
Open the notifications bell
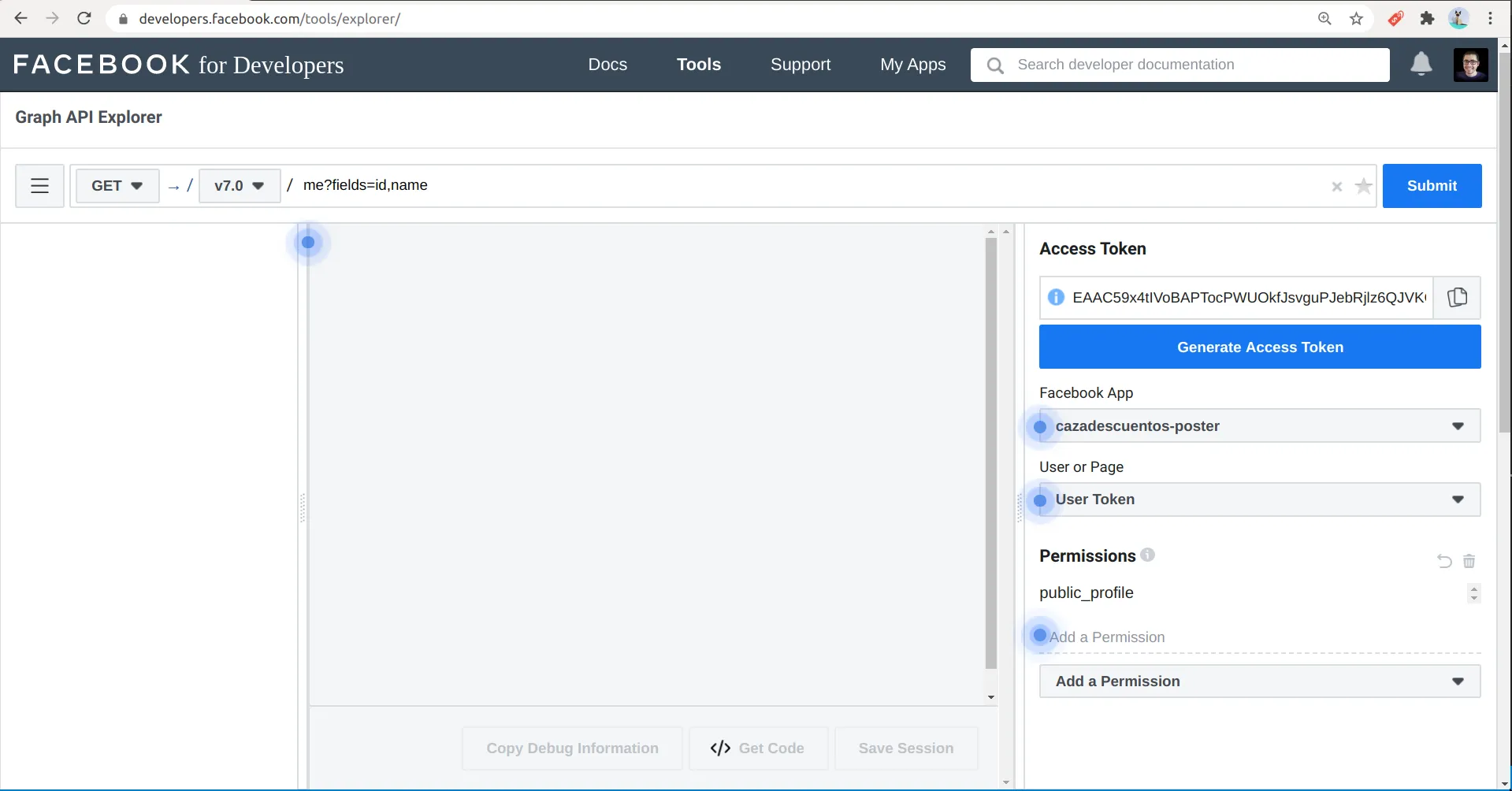[x=1421, y=64]
